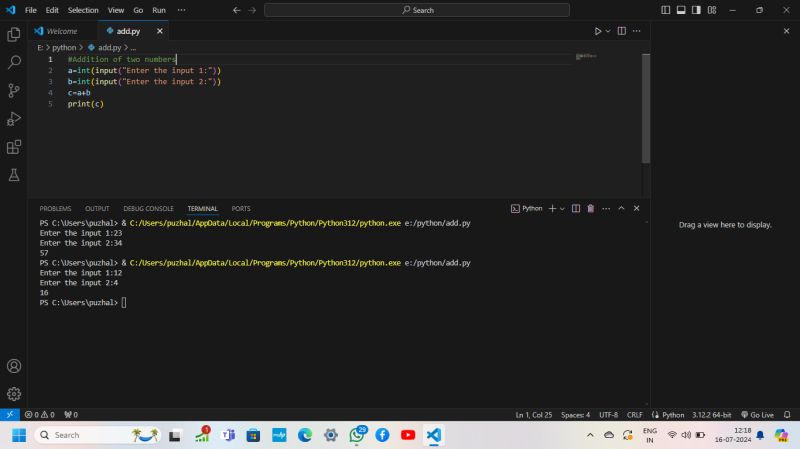Close the terminal panel
Viewport: 800px width, 449px height.
(636, 208)
